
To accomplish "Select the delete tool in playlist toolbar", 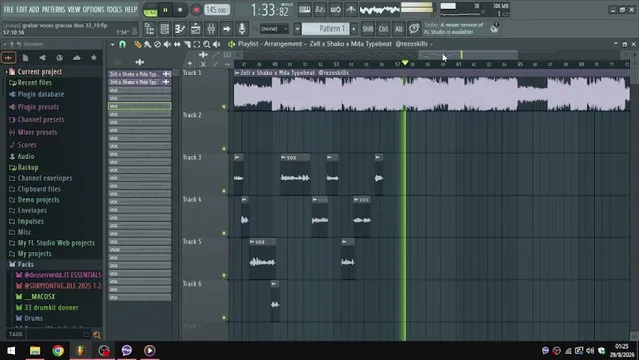I will (x=157, y=44).
